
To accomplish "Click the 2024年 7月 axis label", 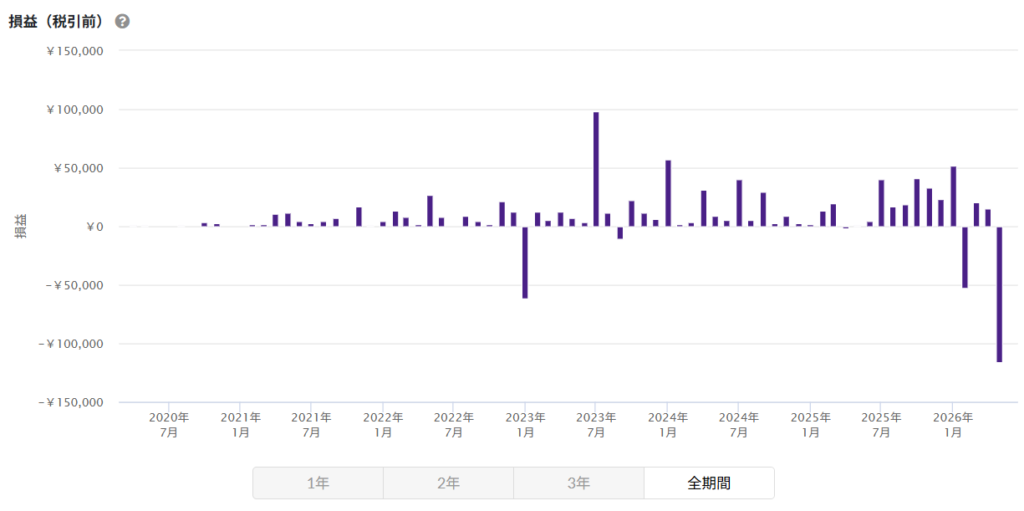I will (738, 424).
